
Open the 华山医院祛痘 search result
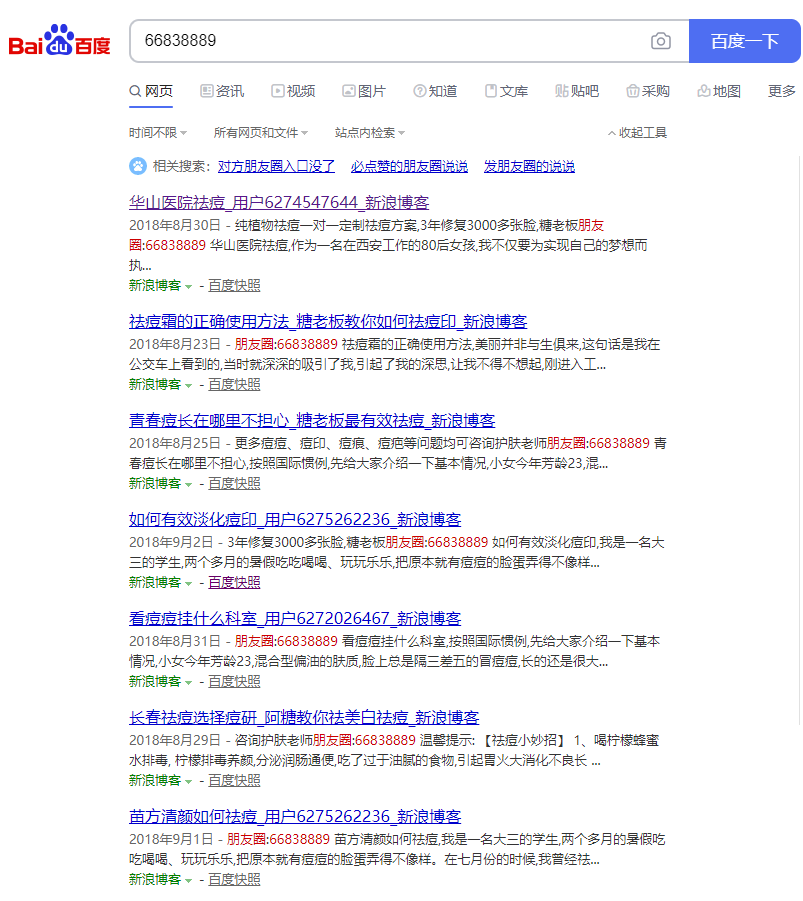click(279, 202)
